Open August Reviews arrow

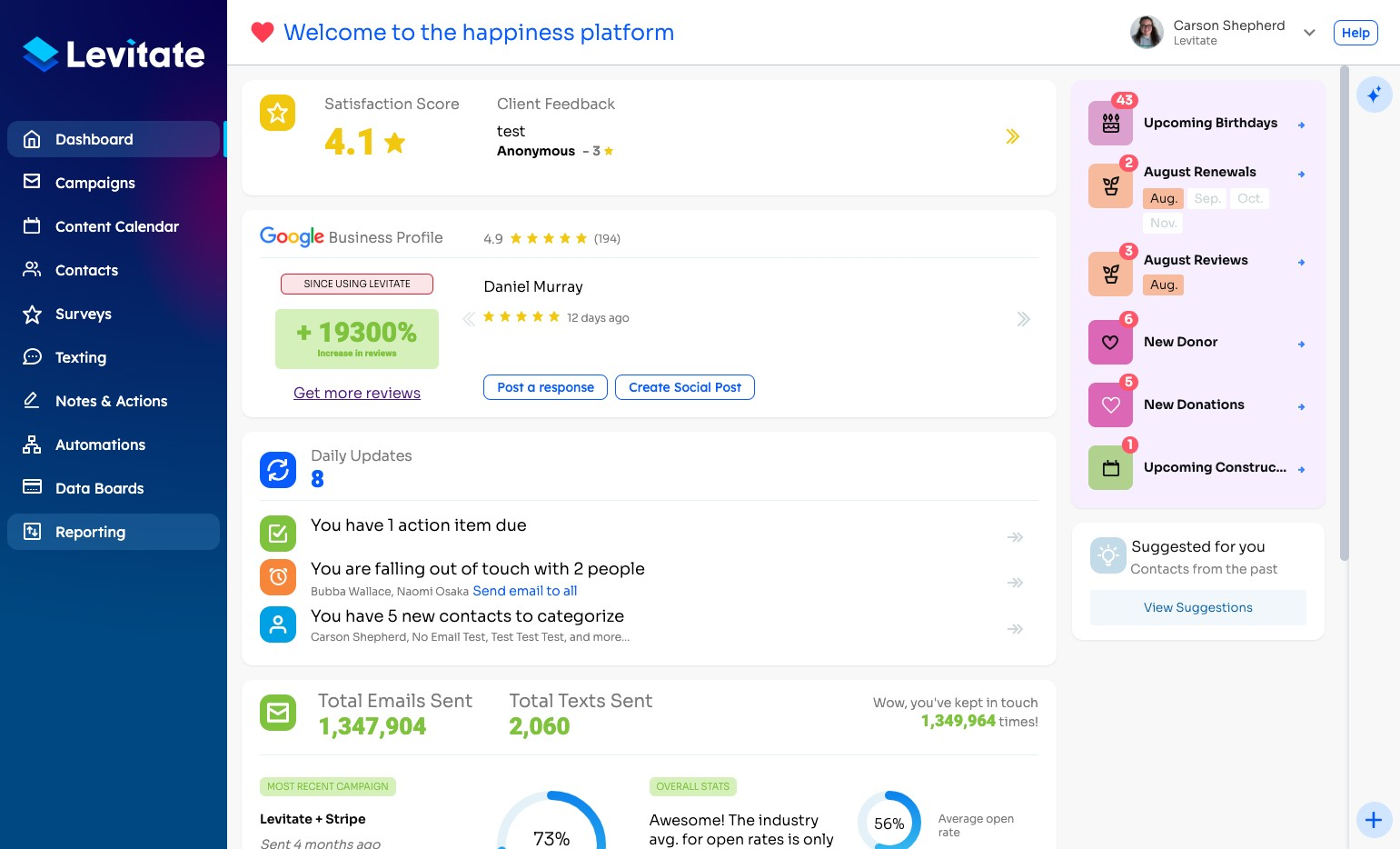point(1302,262)
